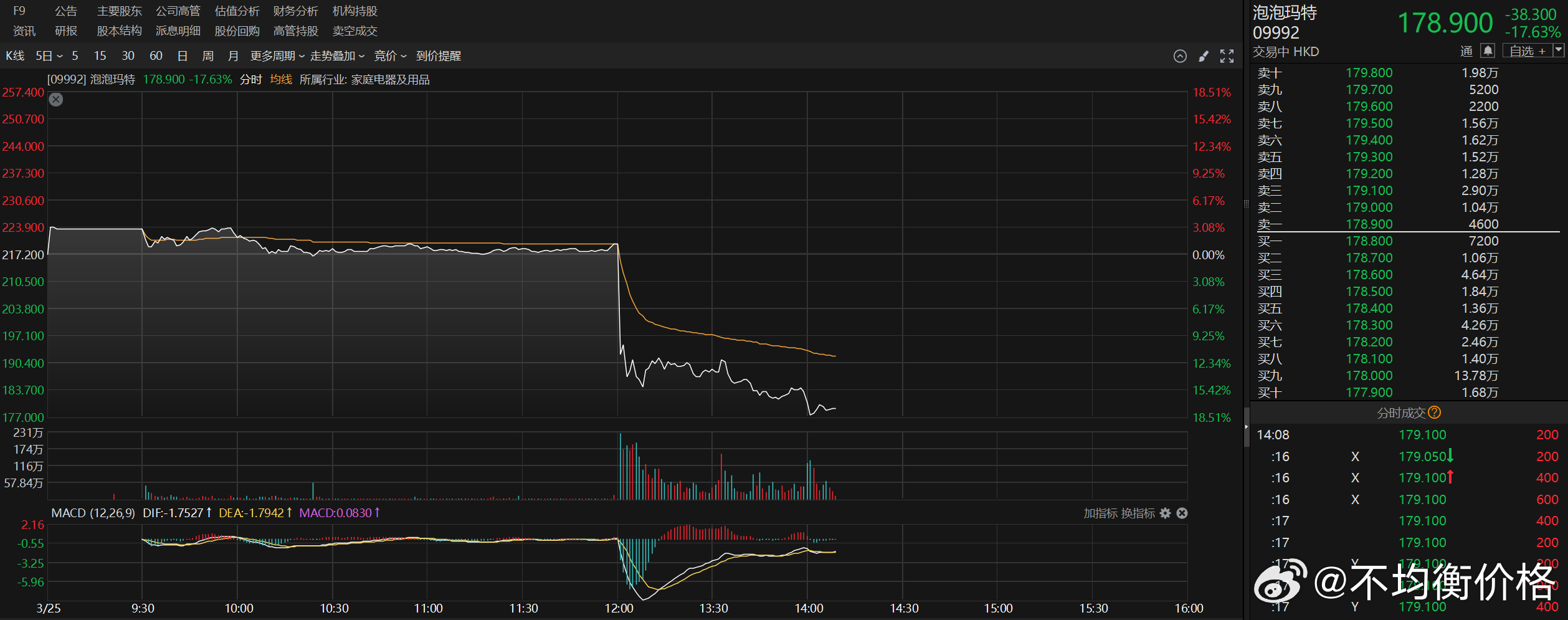Click the 12:00 time axis marker

[x=619, y=608]
